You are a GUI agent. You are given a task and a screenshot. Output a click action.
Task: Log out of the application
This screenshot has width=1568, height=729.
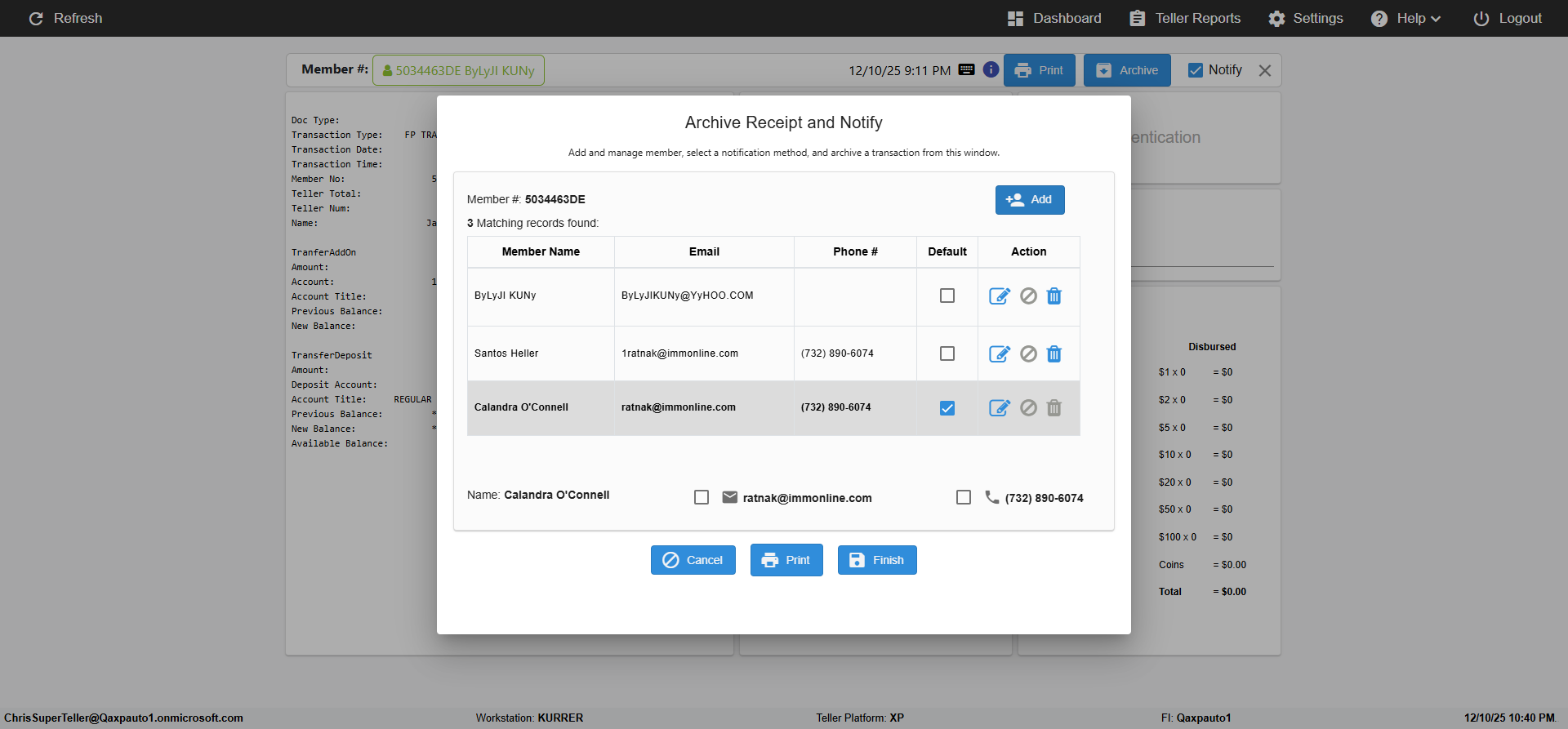(1508, 19)
